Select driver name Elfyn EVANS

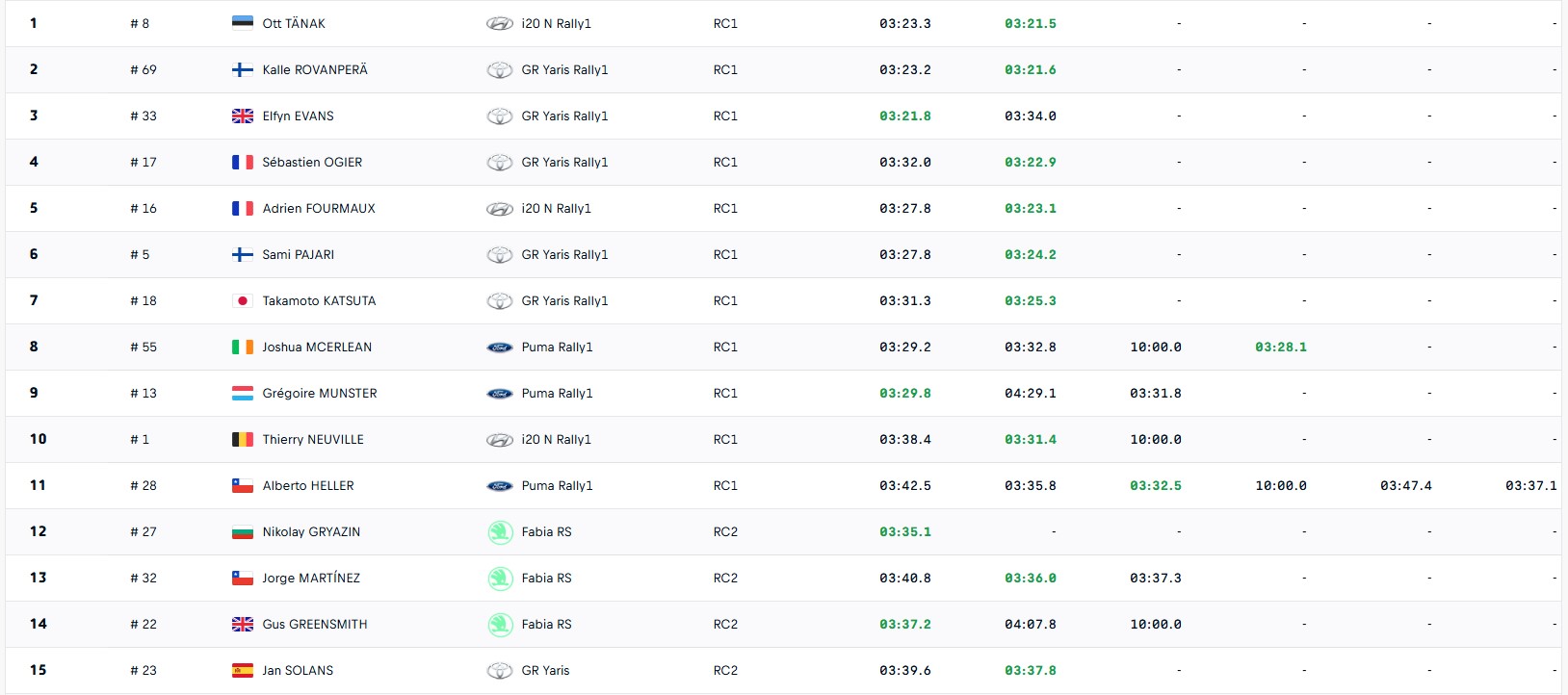point(299,116)
